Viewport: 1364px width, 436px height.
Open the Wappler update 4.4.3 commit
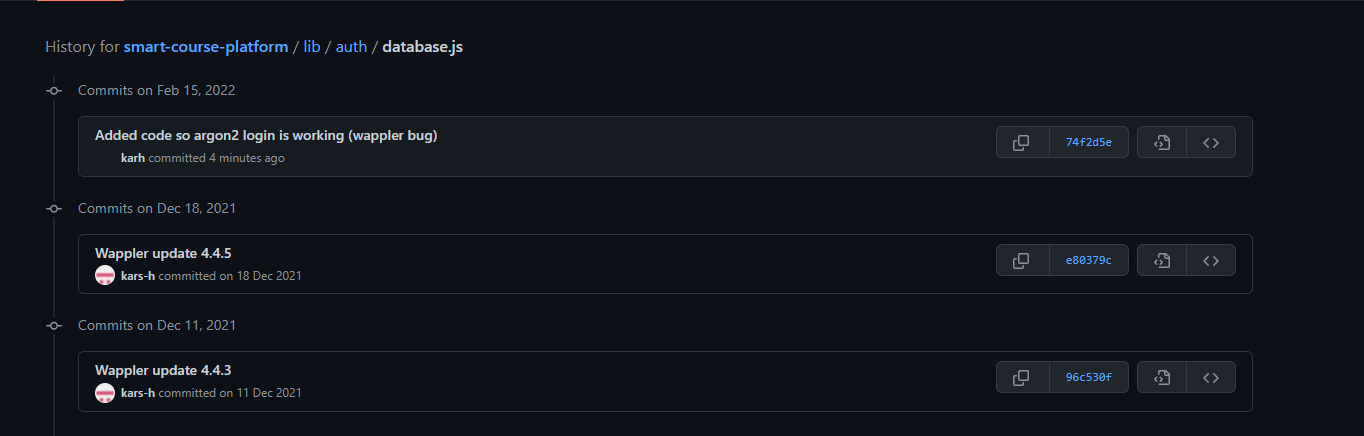point(162,370)
